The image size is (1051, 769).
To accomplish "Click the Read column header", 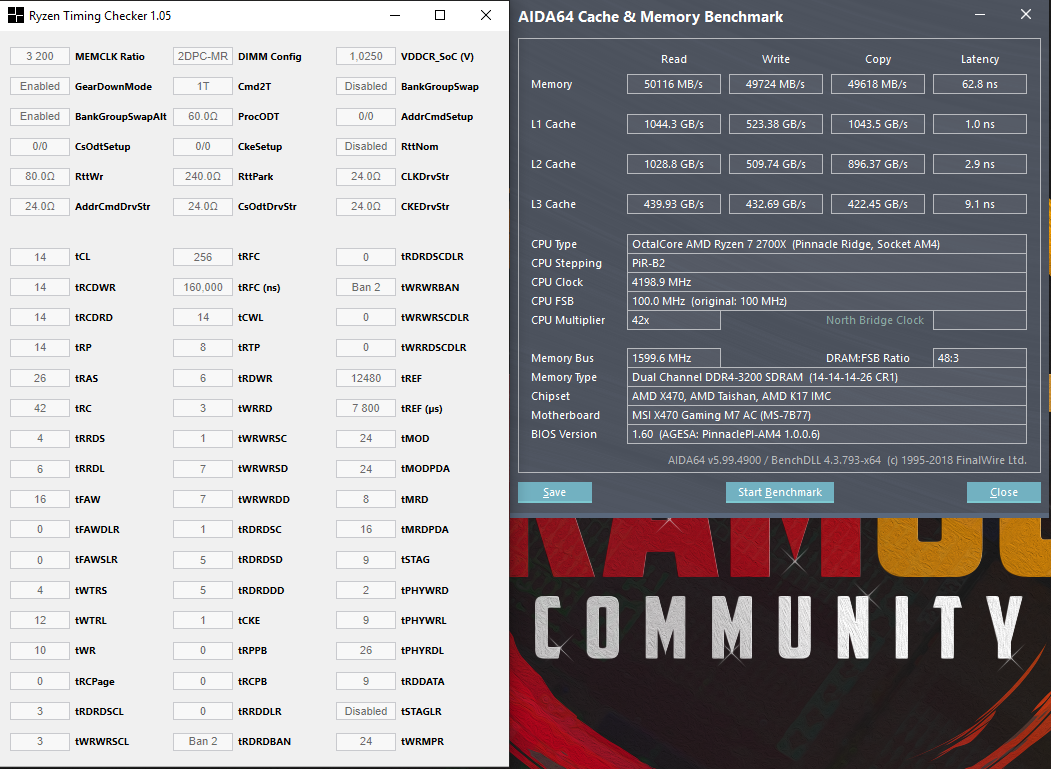I will click(x=674, y=59).
